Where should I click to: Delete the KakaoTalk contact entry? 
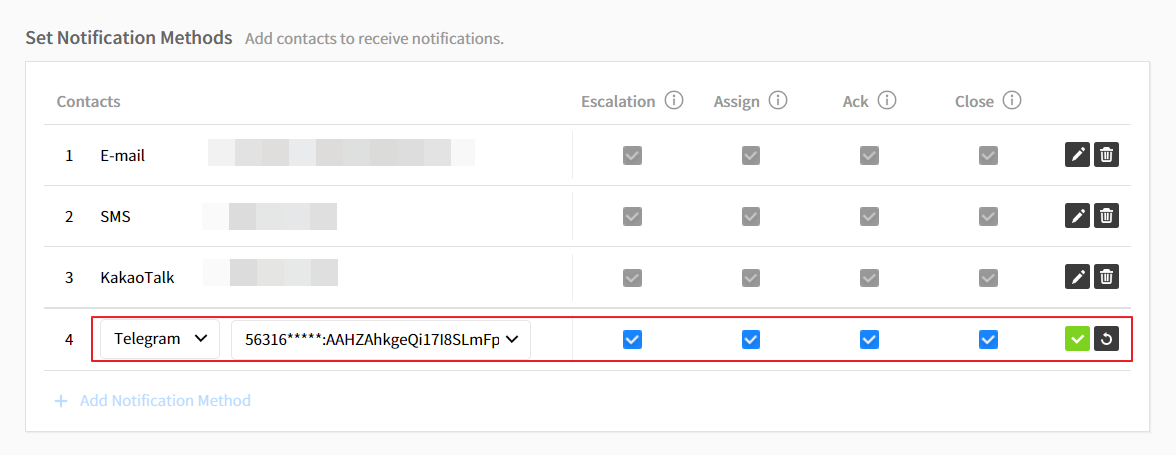(x=1106, y=277)
